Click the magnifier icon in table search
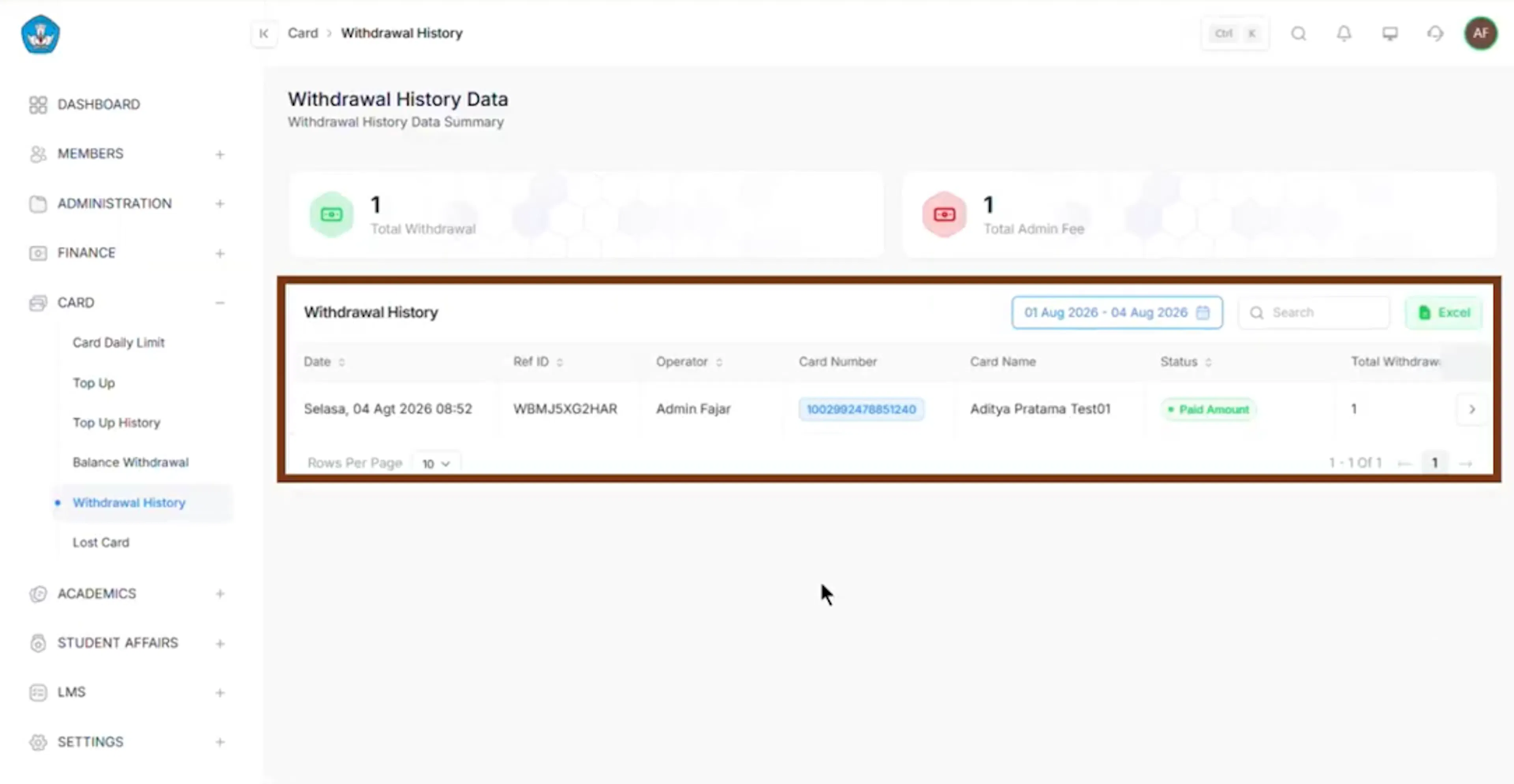Image resolution: width=1514 pixels, height=784 pixels. 1256,313
